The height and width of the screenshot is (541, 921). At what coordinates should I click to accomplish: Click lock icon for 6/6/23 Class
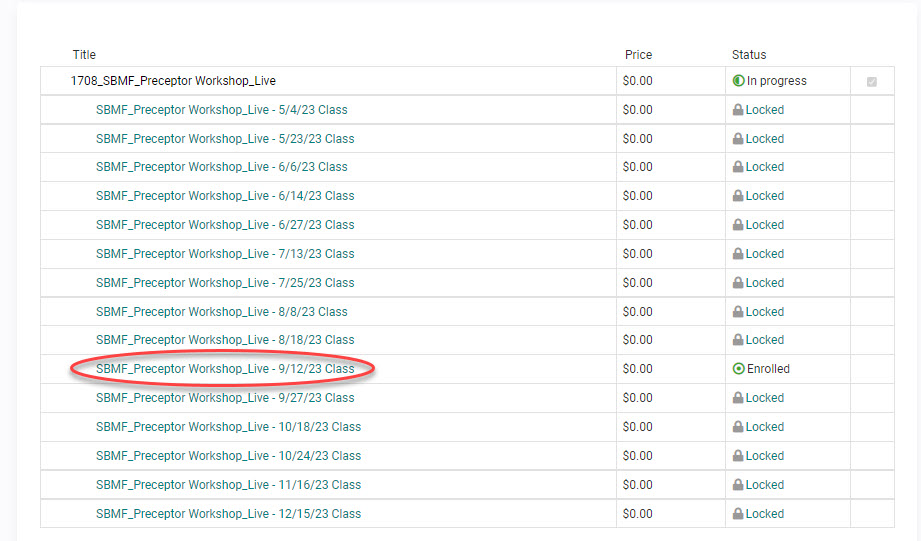pos(739,167)
